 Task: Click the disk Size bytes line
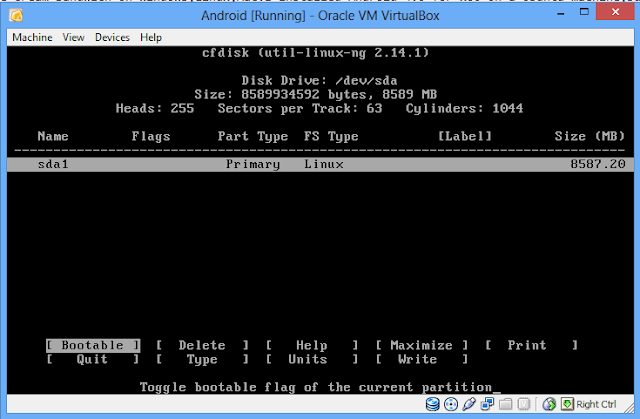click(x=316, y=95)
